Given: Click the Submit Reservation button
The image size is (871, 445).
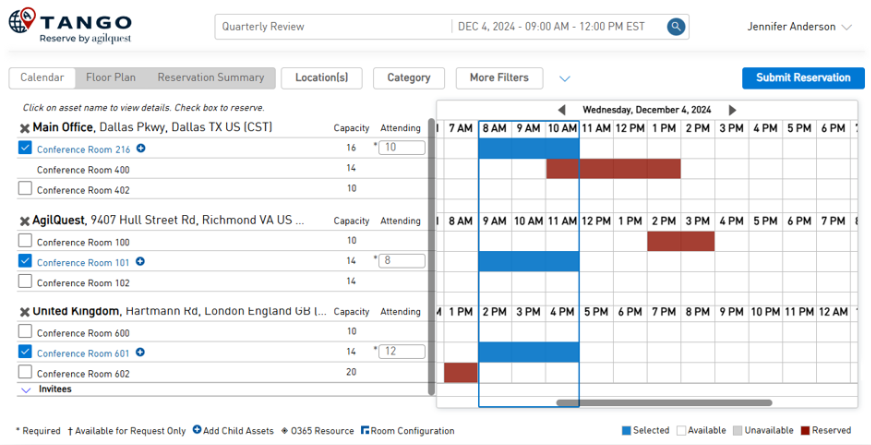Looking at the screenshot, I should [x=803, y=77].
